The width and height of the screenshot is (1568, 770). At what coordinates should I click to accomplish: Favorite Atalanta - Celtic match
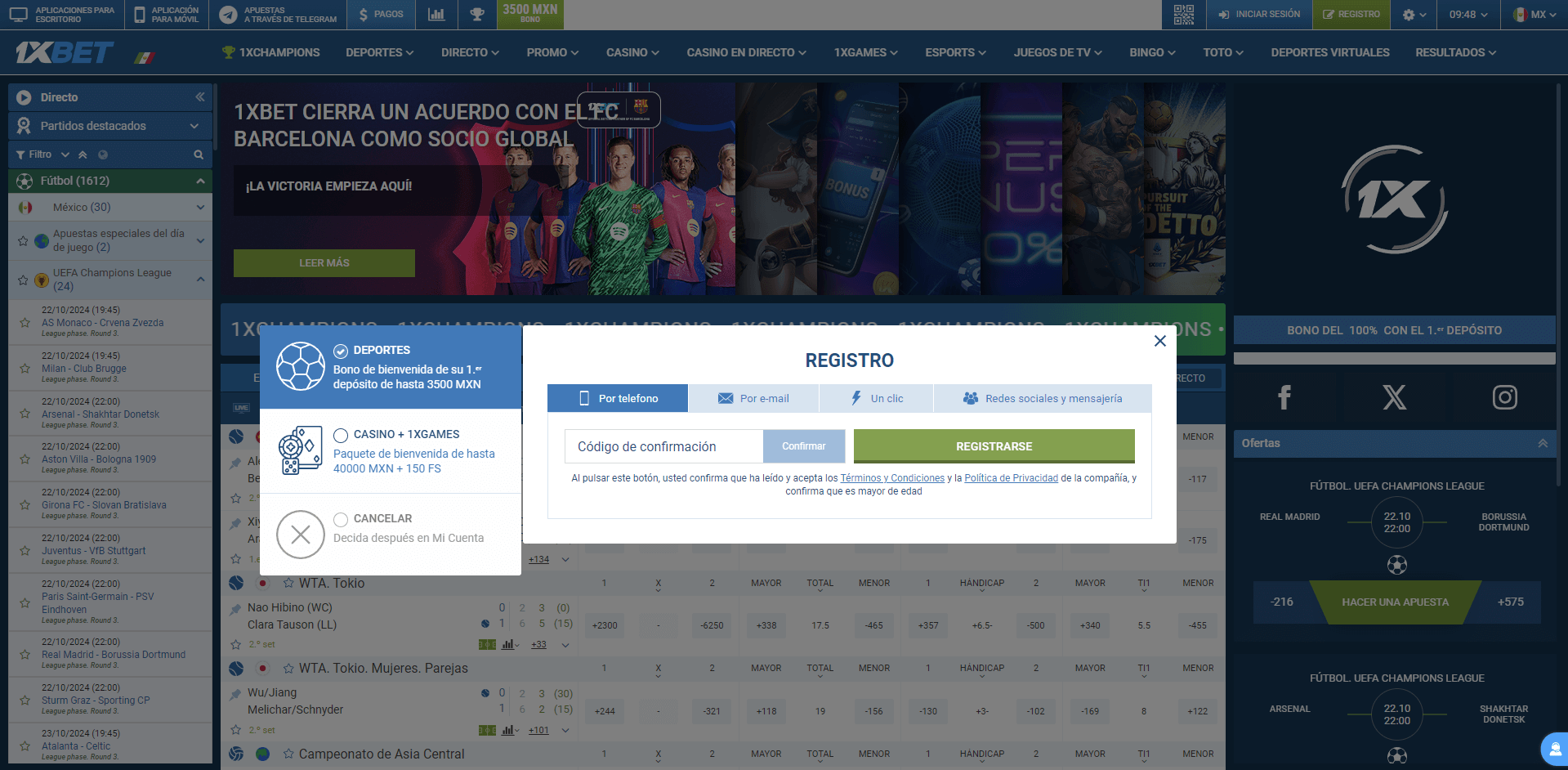tap(25, 745)
